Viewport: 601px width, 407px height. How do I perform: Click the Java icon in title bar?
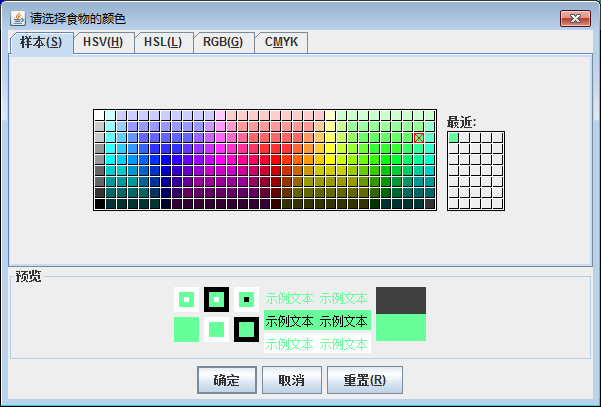(18, 18)
